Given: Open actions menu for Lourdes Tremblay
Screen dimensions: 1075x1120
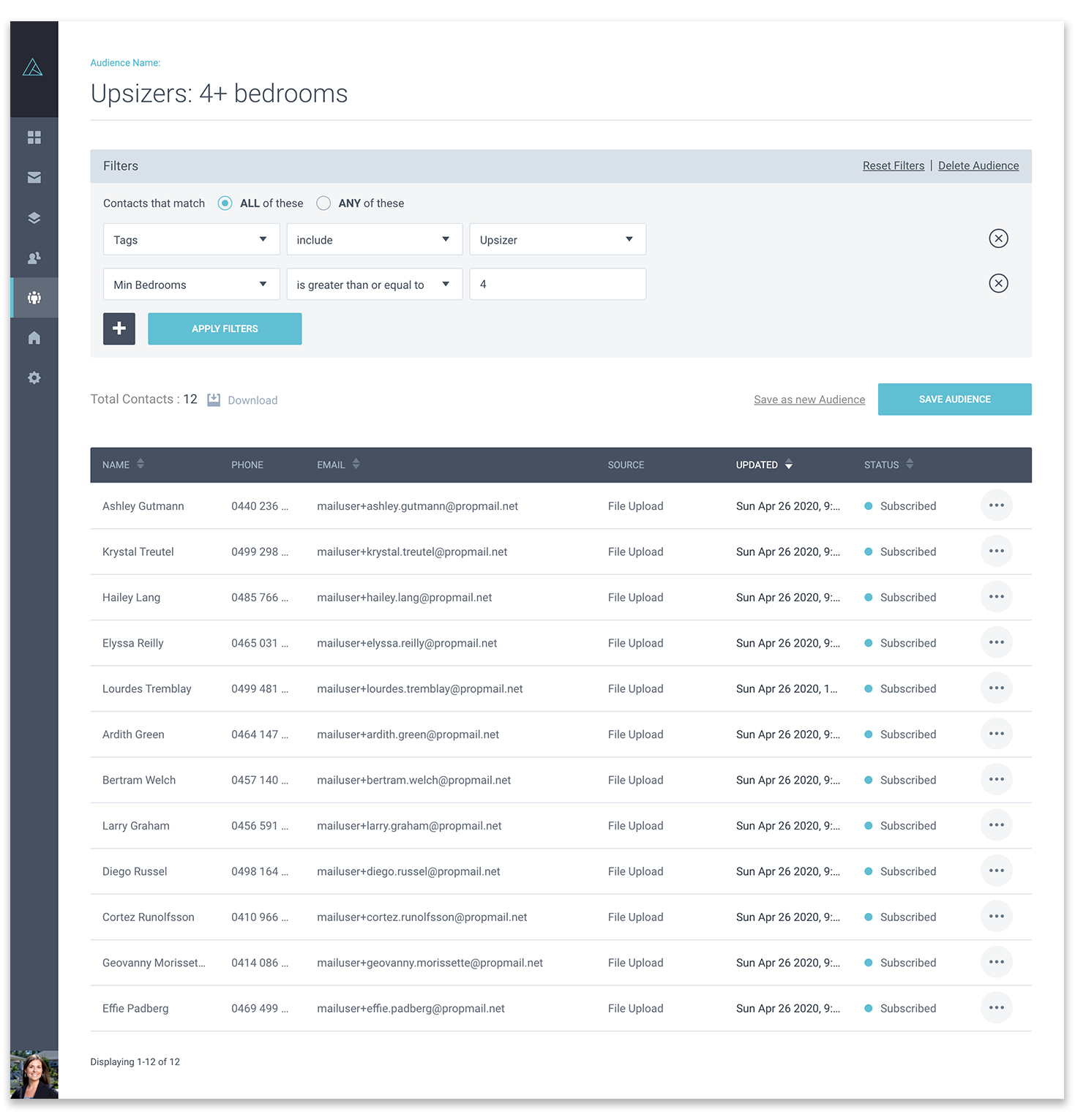Looking at the screenshot, I should coord(997,688).
